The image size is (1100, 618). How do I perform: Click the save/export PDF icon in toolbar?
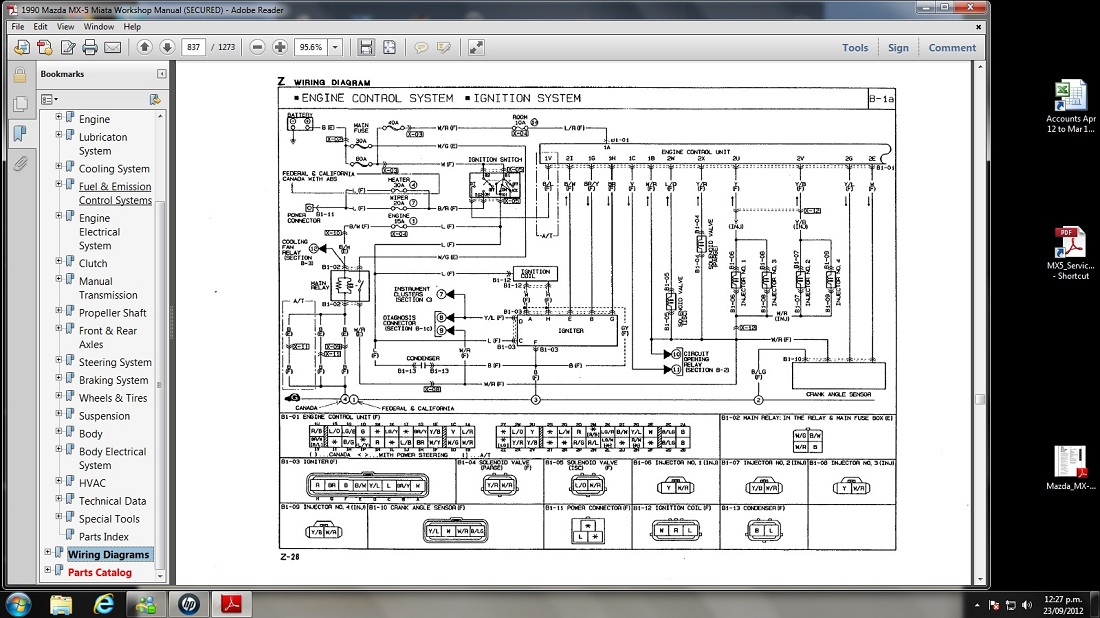click(x=22, y=47)
